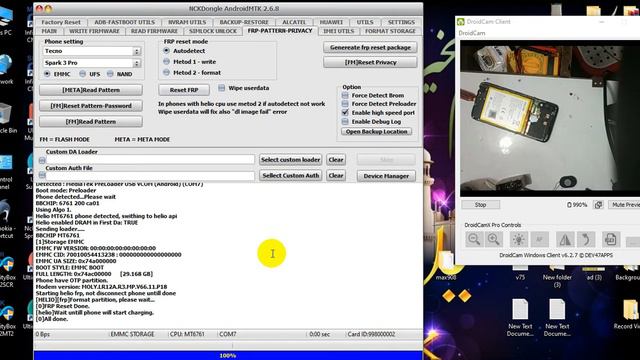Open the BACKUP-RESTORE tab
The height and width of the screenshot is (360, 640).
point(244,22)
